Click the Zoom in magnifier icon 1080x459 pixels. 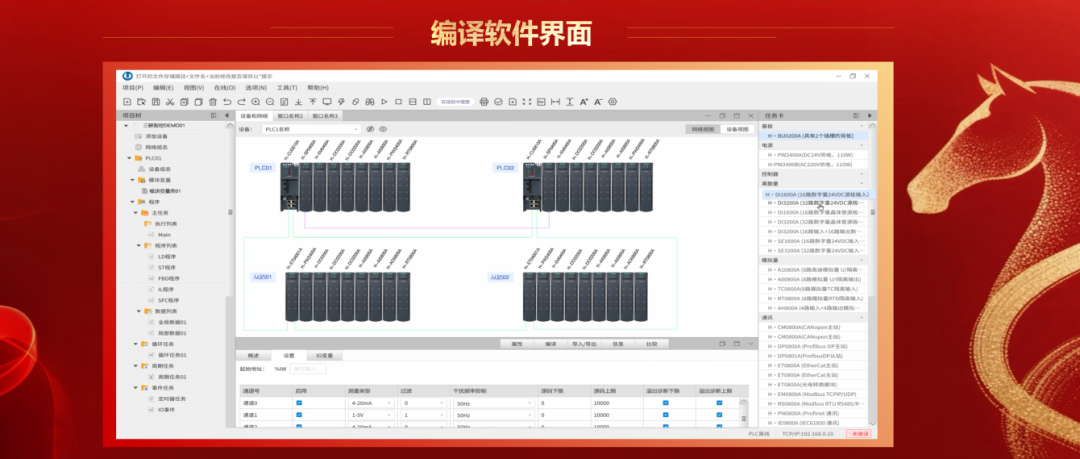point(256,102)
